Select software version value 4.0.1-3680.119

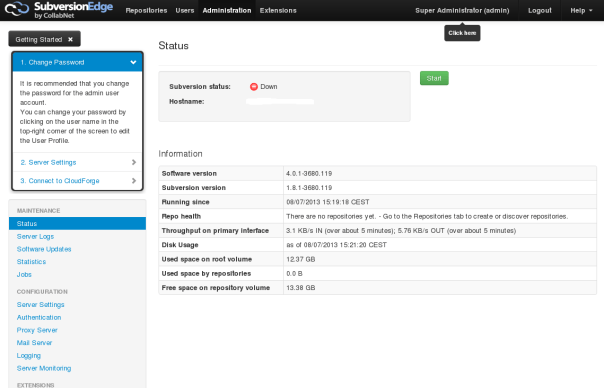pos(309,173)
